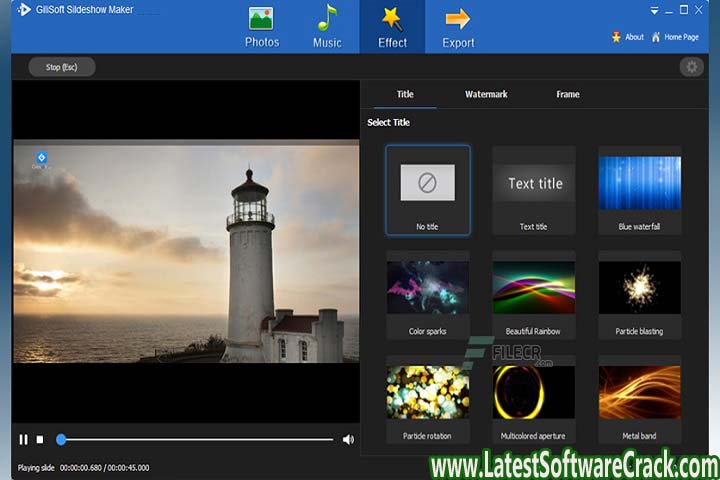This screenshot has height=480, width=720.
Task: Mute the speaker volume icon
Action: click(x=348, y=439)
